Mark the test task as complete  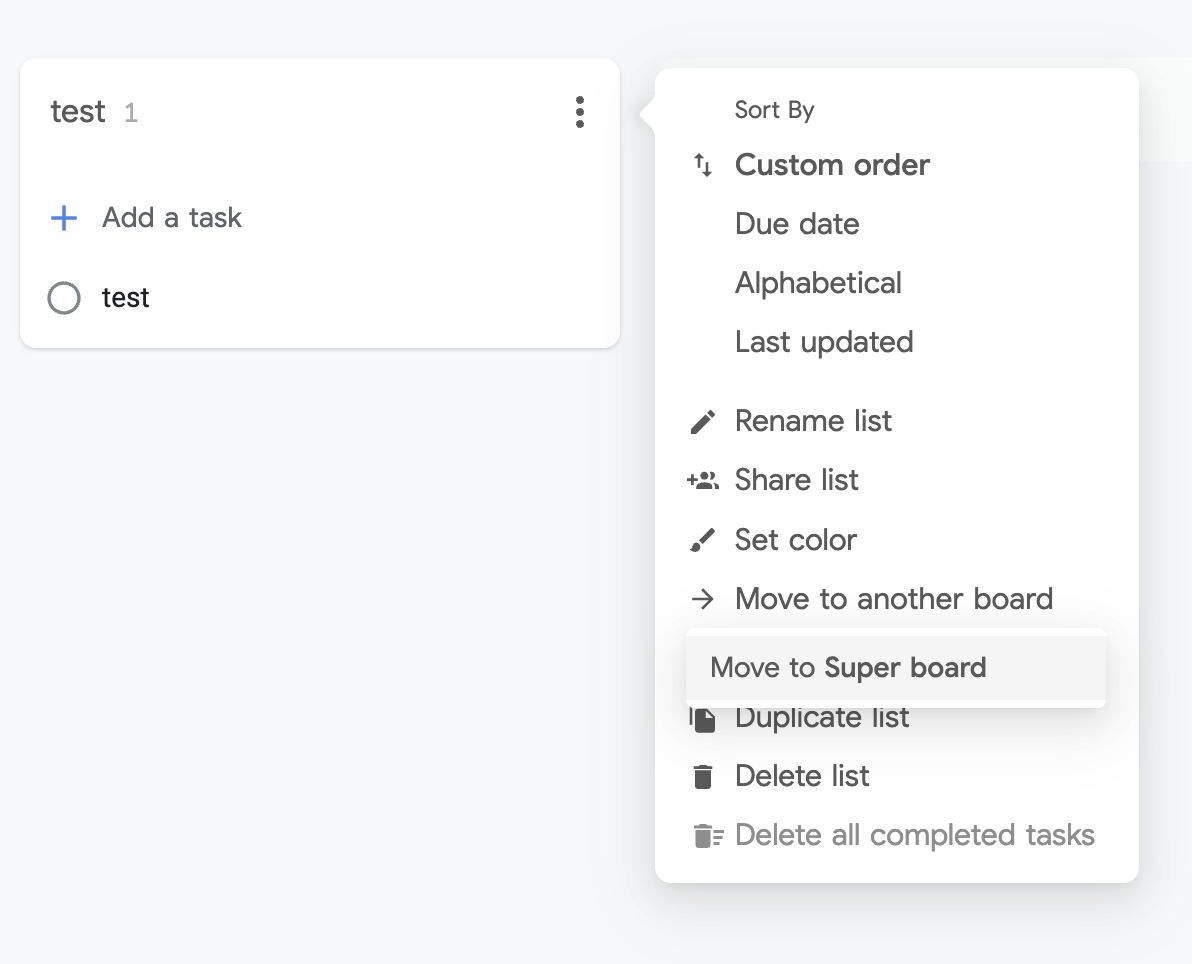click(x=64, y=298)
